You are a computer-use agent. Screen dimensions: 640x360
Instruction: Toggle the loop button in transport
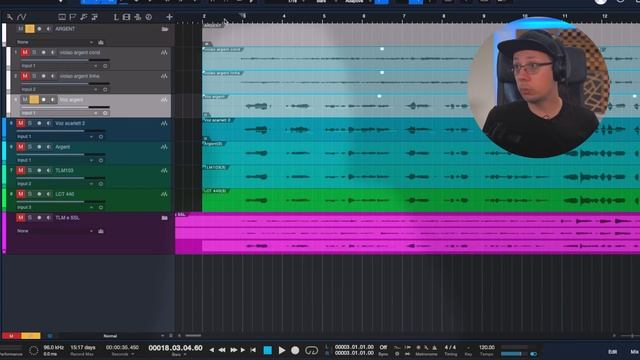click(x=311, y=350)
